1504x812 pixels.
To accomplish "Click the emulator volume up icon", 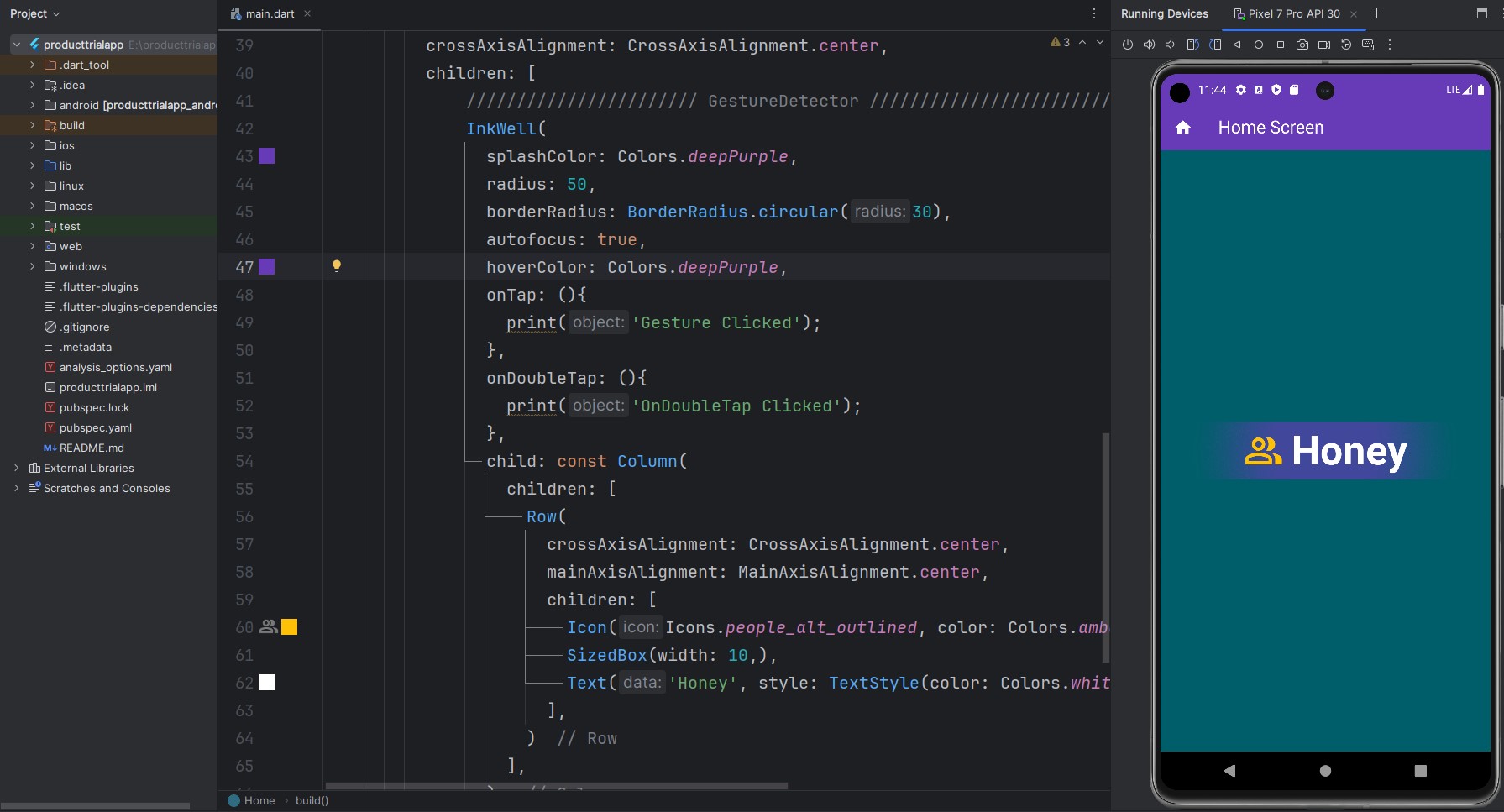I will pyautogui.click(x=1149, y=45).
